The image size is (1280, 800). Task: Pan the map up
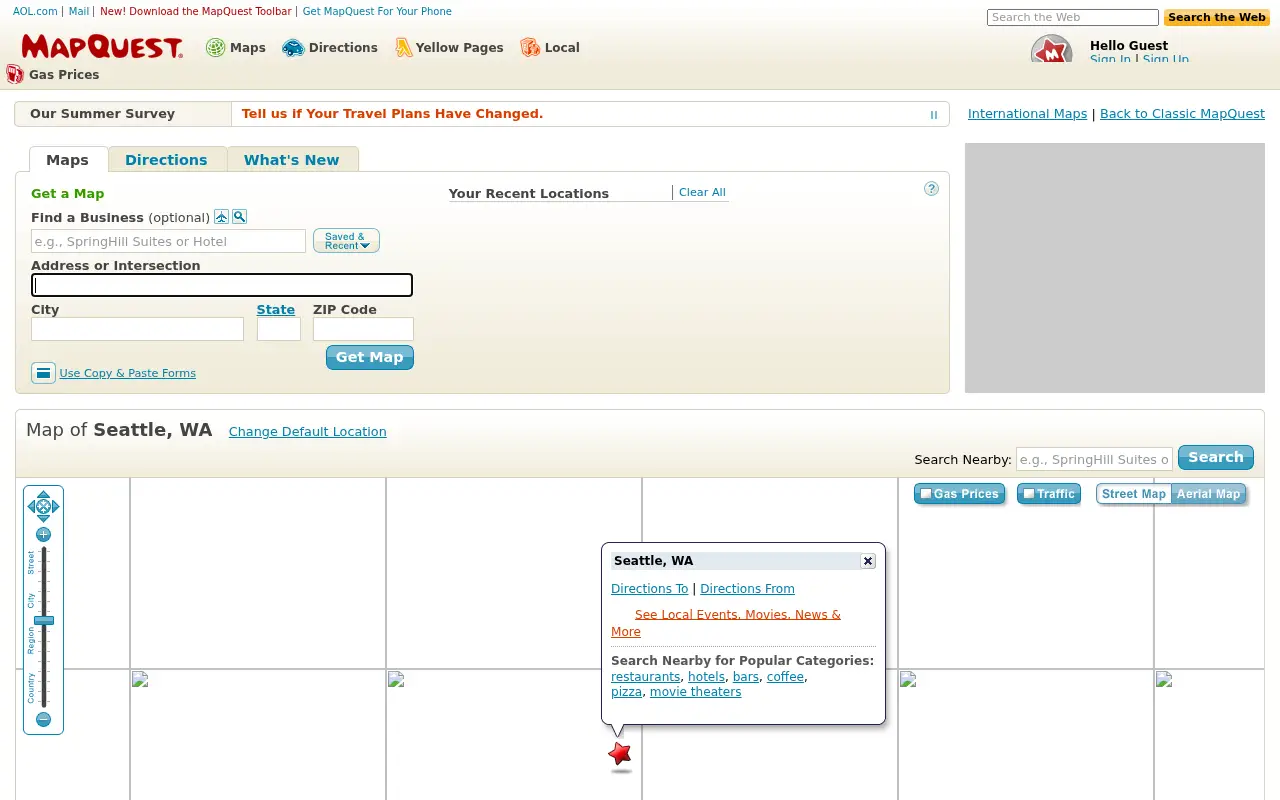43,494
